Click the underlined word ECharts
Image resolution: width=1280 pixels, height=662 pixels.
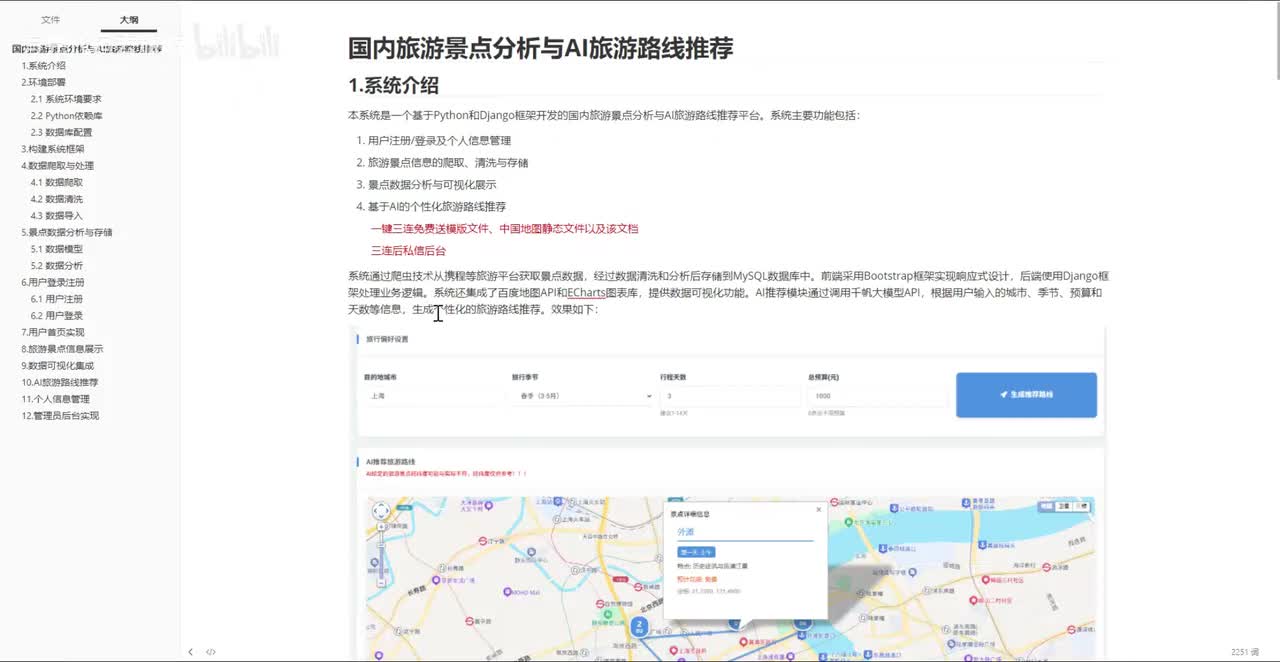point(586,293)
